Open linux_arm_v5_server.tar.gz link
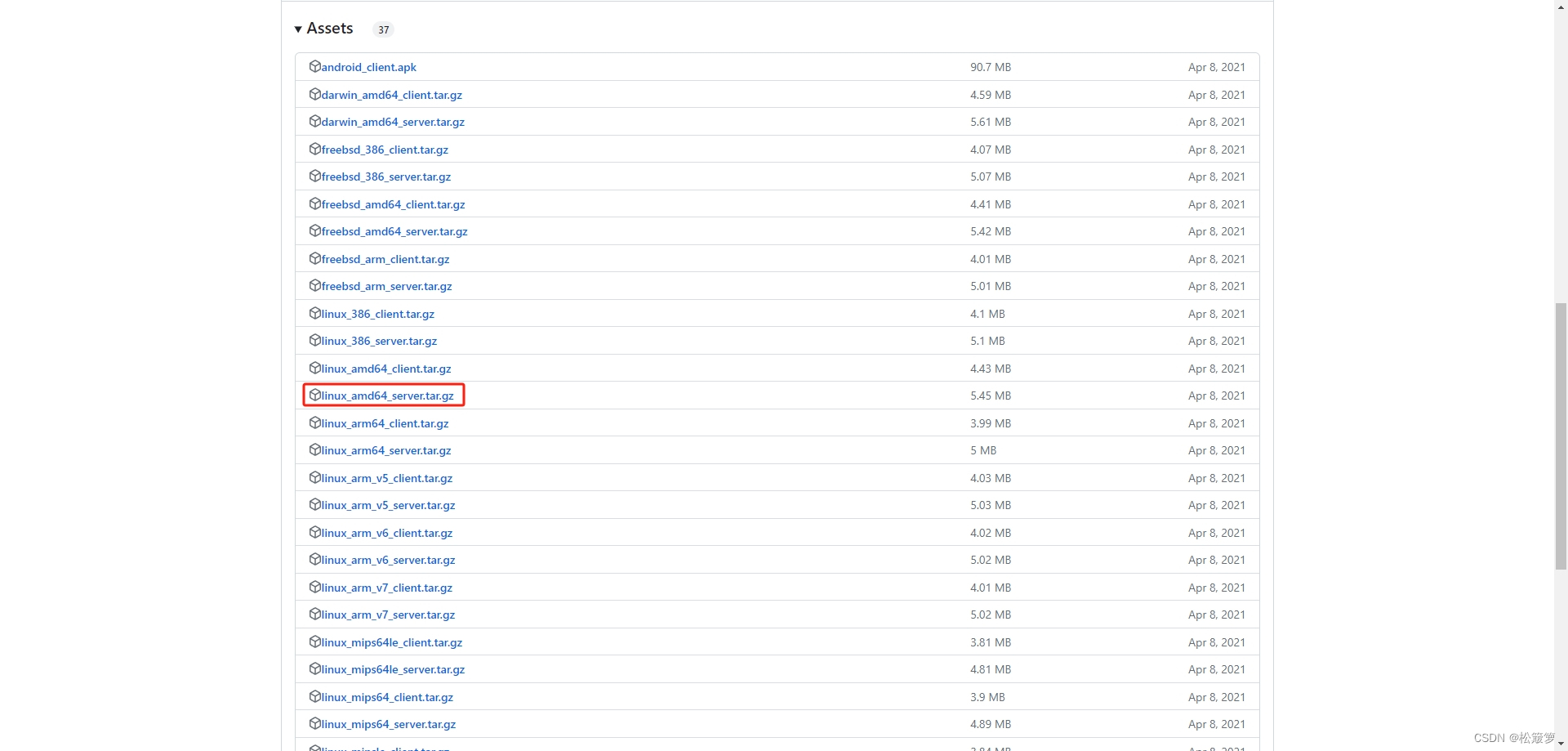Viewport: 1568px width, 751px height. [389, 505]
